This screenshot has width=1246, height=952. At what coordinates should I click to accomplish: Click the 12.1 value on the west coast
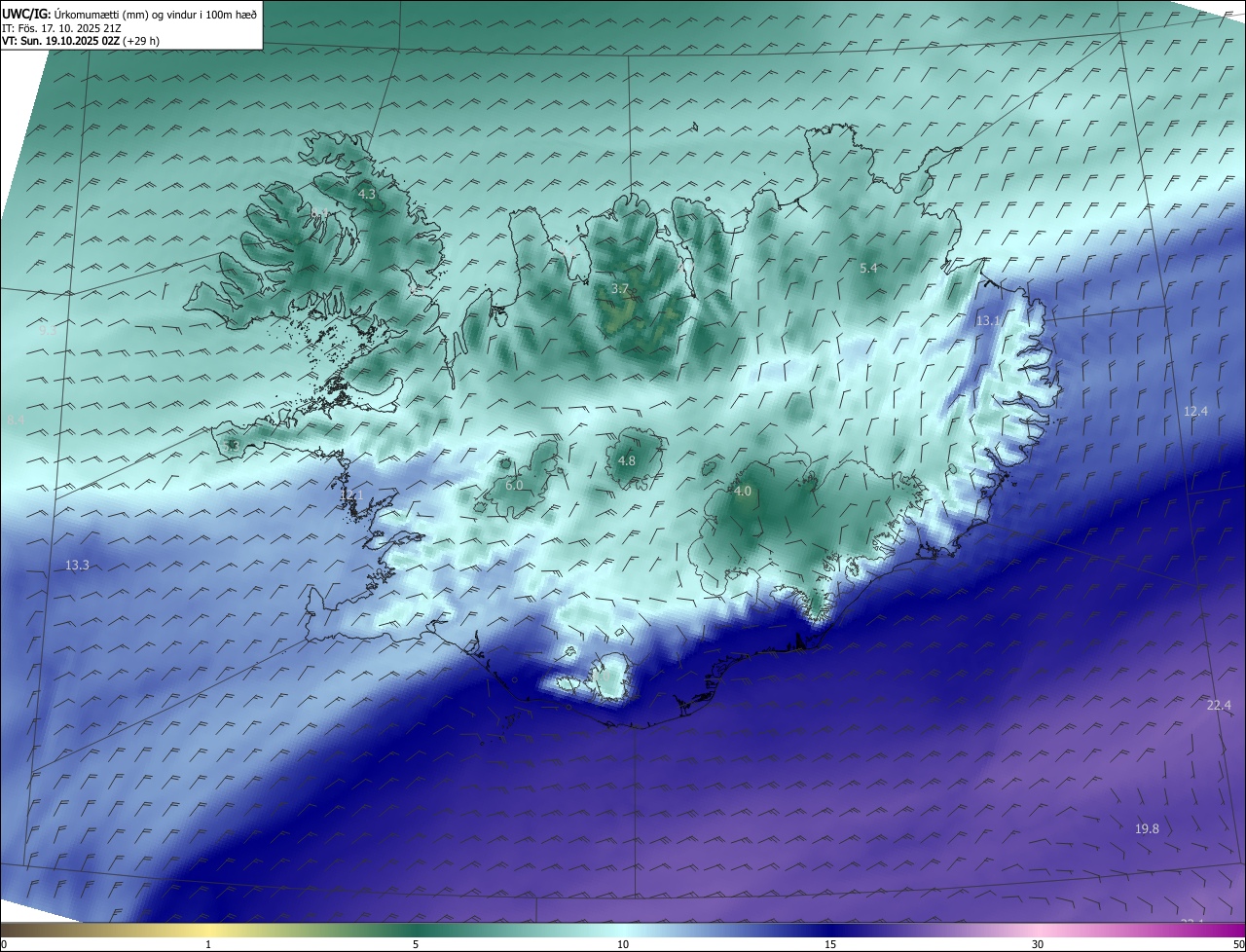point(351,495)
